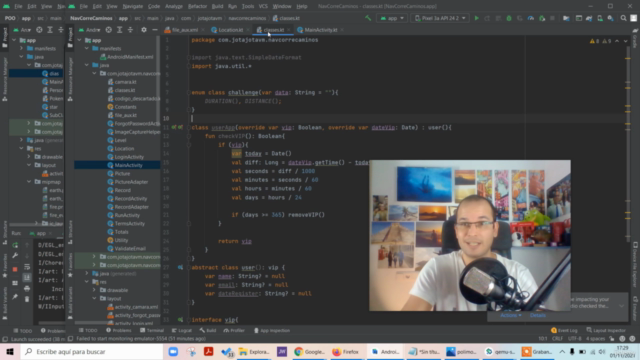Click the Collapse All icon in Project panel
Viewport: 640px width, 360px height.
click(130, 30)
